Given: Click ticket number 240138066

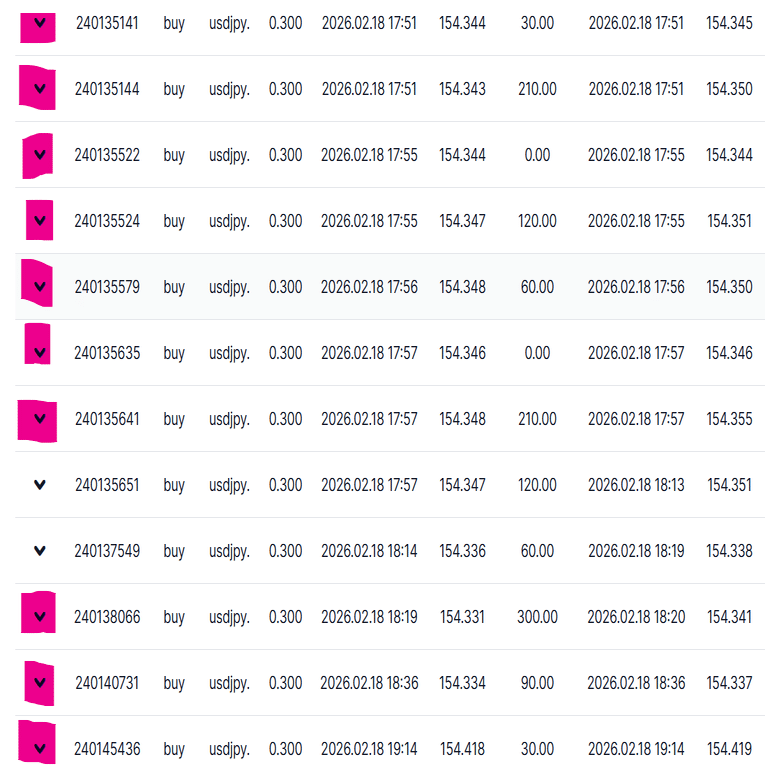Looking at the screenshot, I should 107,617.
